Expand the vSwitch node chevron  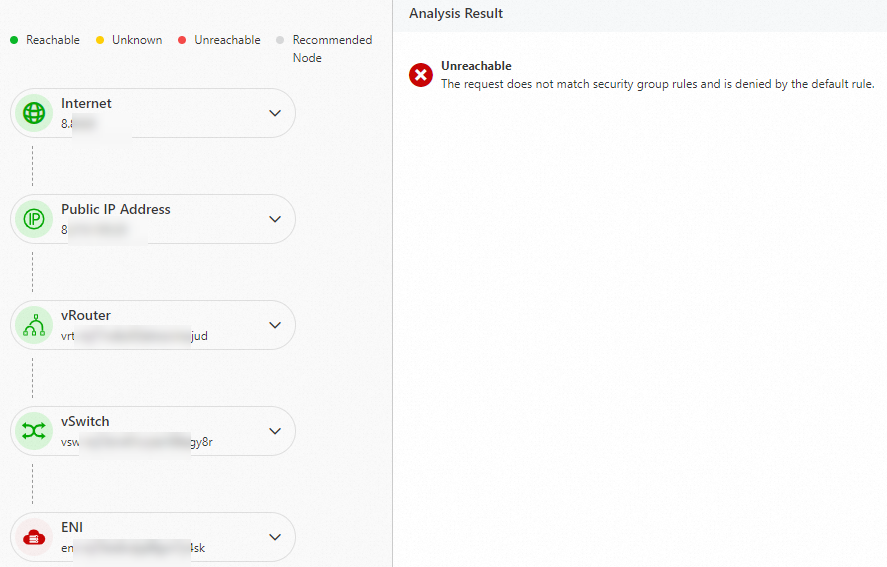tap(275, 431)
